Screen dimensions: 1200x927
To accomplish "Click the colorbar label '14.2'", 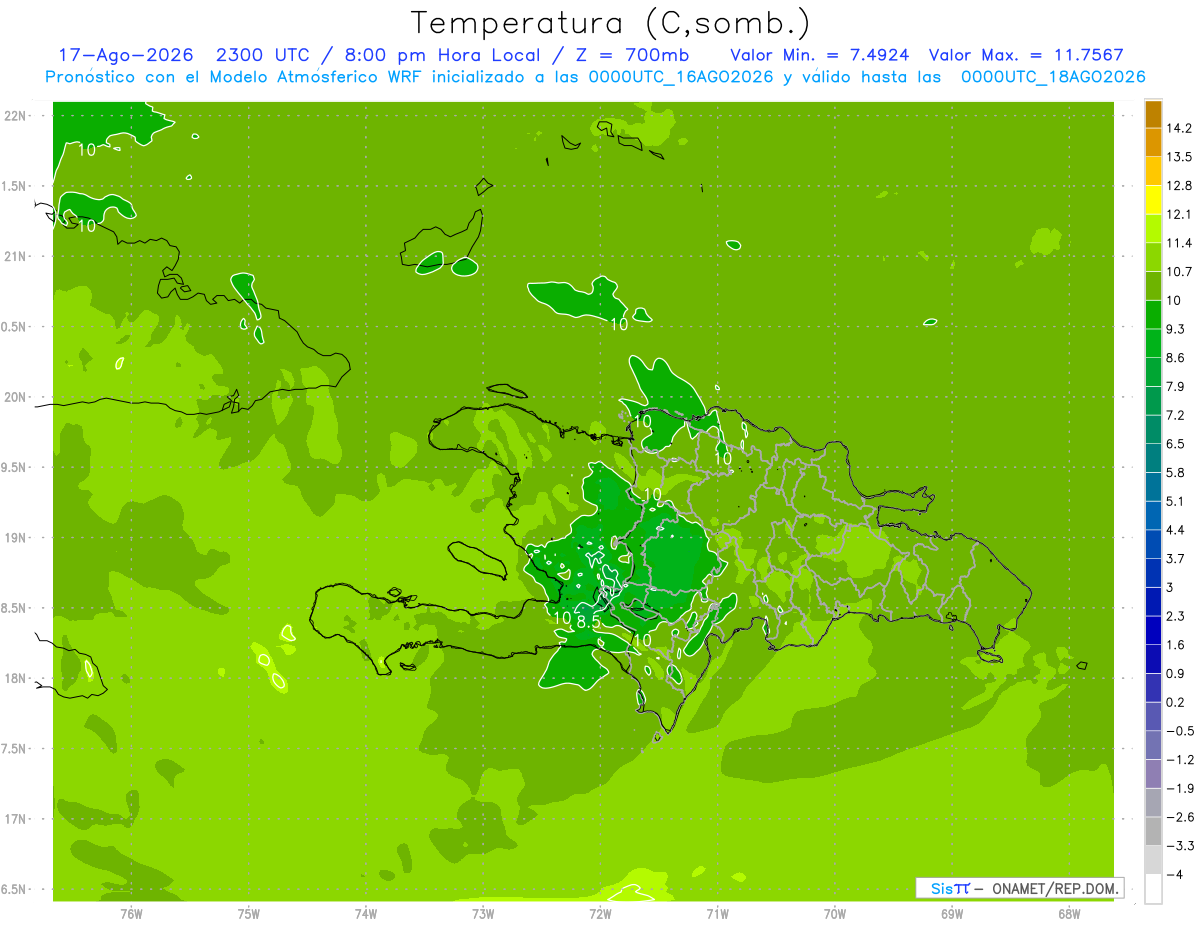I will tap(1181, 128).
